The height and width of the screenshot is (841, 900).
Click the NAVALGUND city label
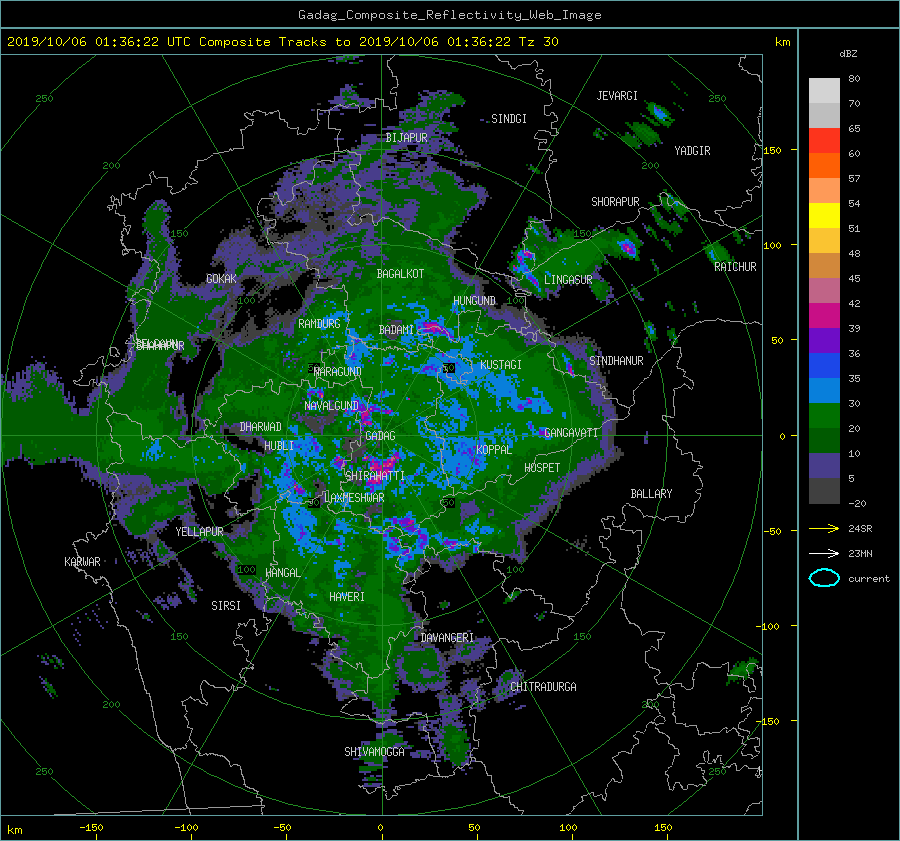tap(331, 406)
